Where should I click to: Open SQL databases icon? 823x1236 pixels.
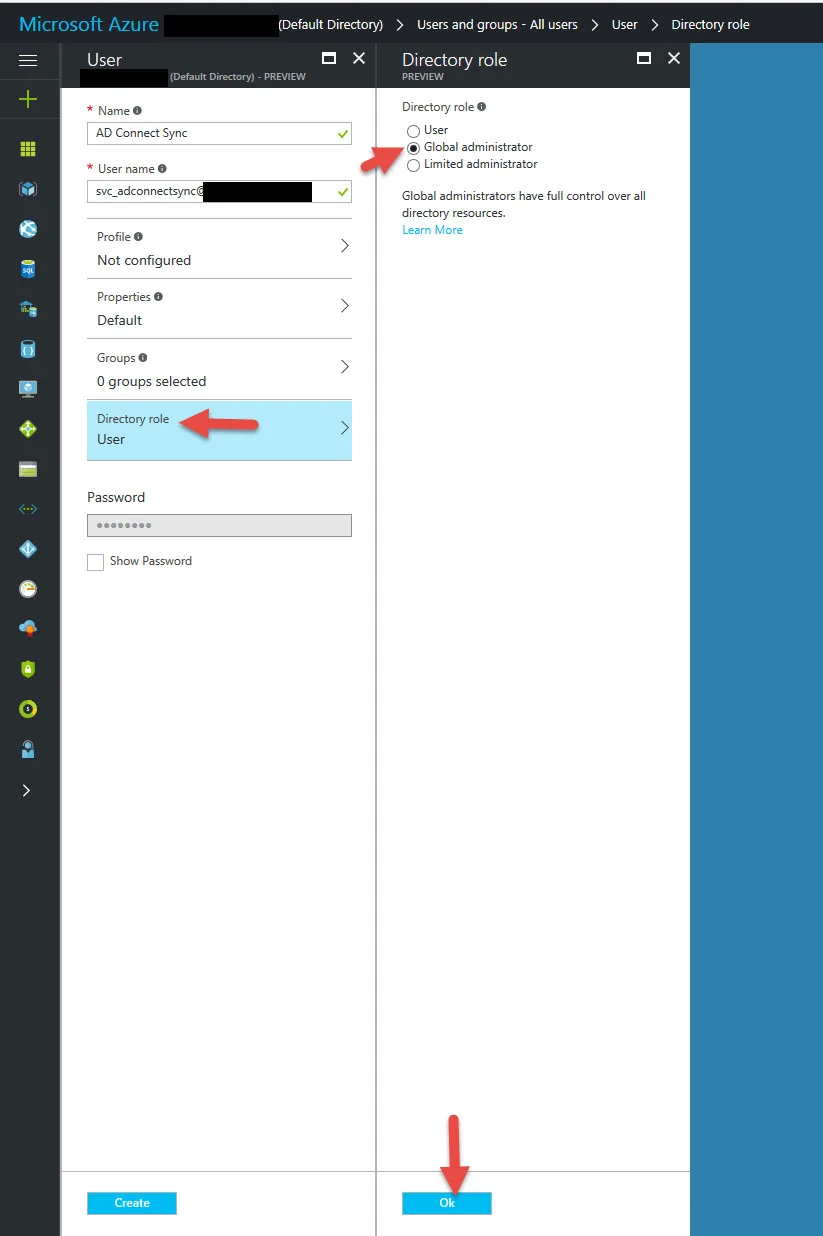tap(28, 269)
